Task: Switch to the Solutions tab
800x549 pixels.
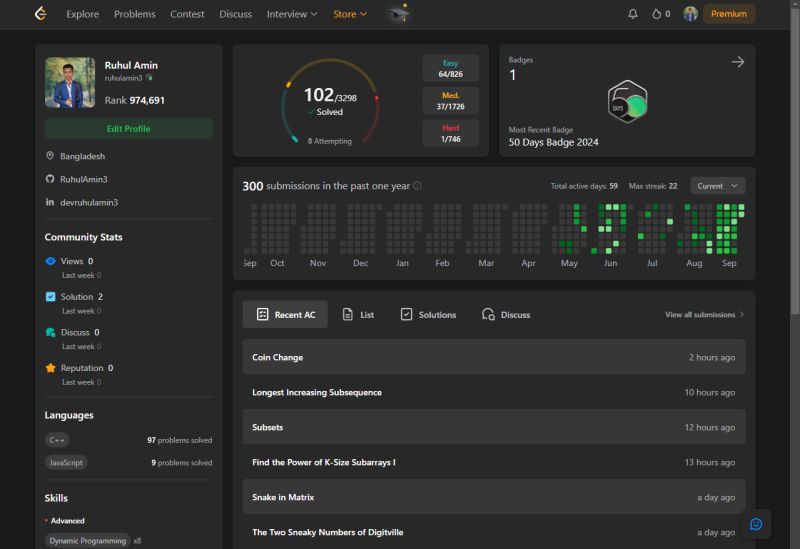Action: pos(428,314)
